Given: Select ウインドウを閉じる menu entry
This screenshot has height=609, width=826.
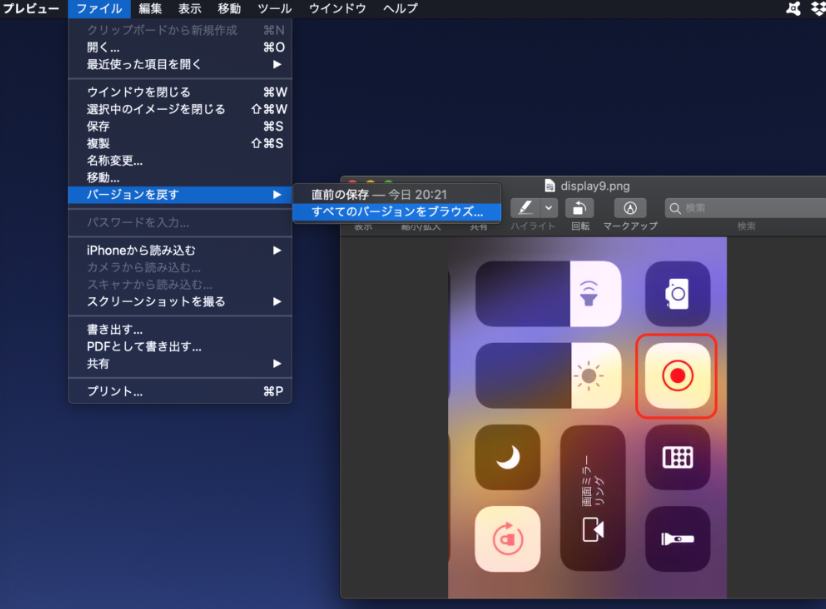Looking at the screenshot, I should point(180,92).
